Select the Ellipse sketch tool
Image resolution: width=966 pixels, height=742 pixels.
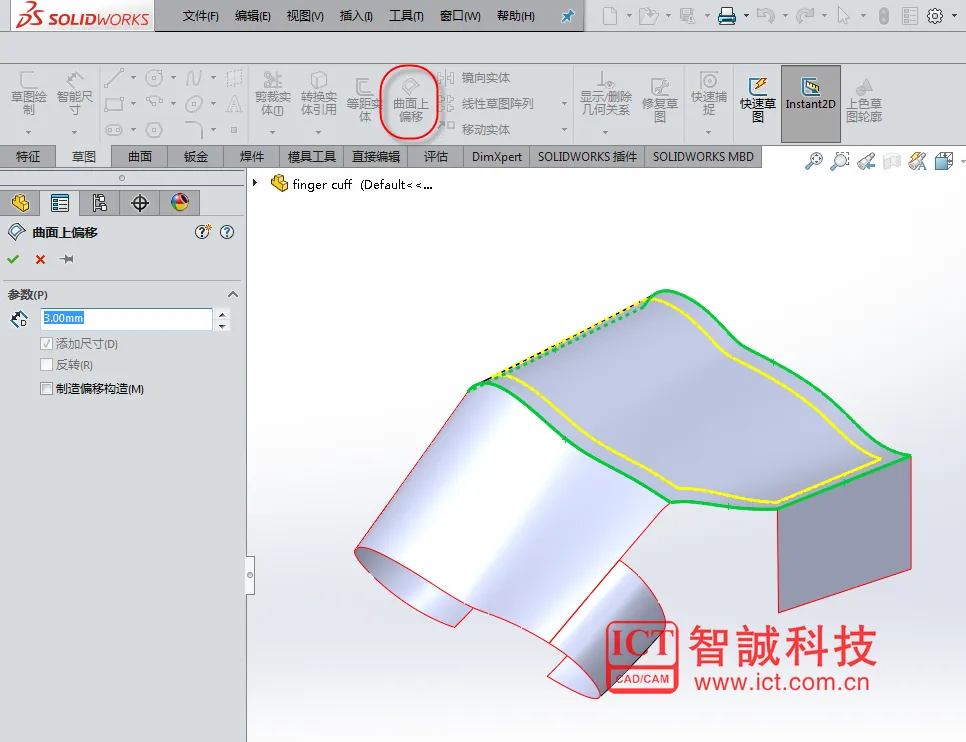pyautogui.click(x=194, y=104)
